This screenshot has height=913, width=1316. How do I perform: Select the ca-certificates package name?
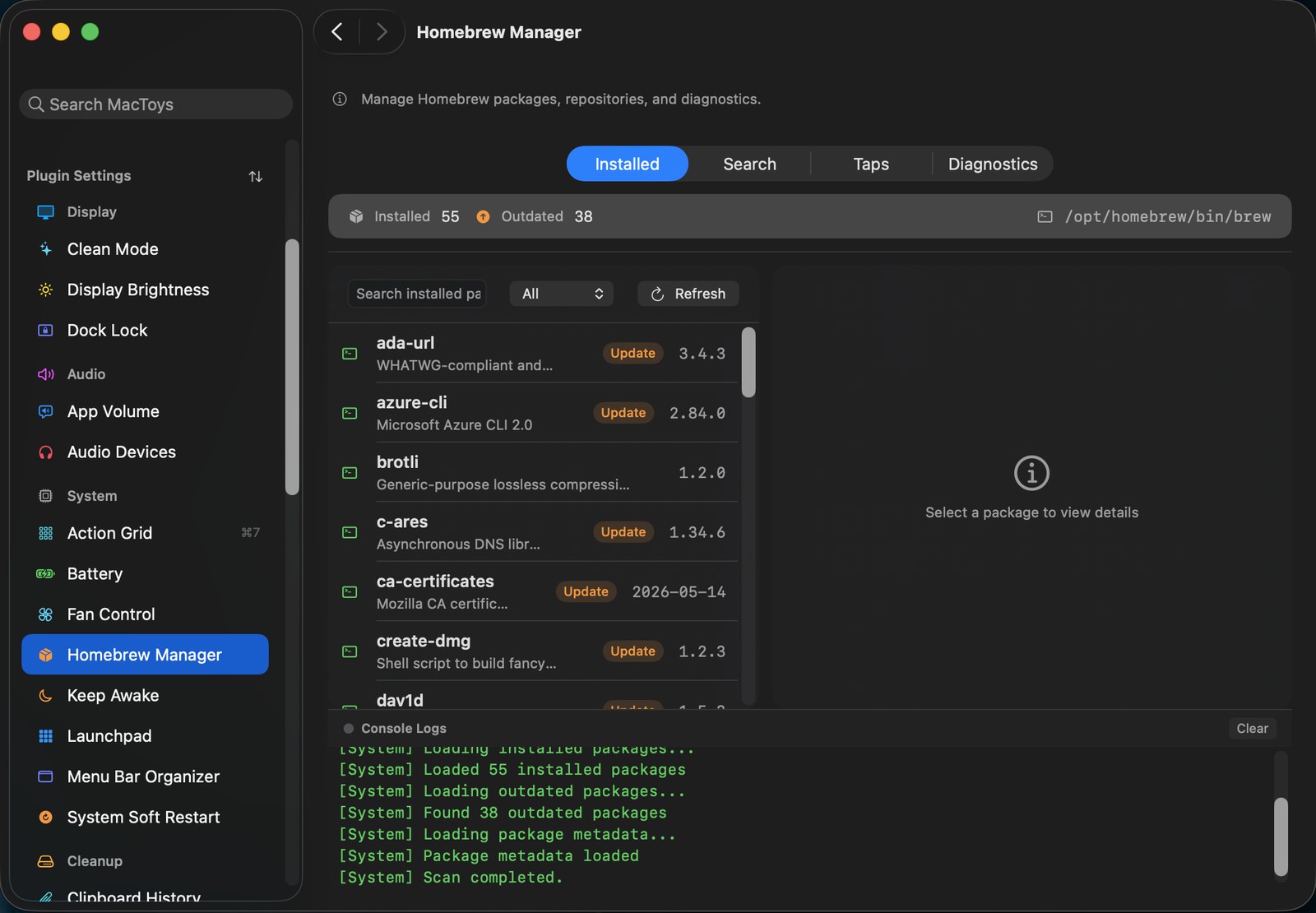click(x=435, y=582)
